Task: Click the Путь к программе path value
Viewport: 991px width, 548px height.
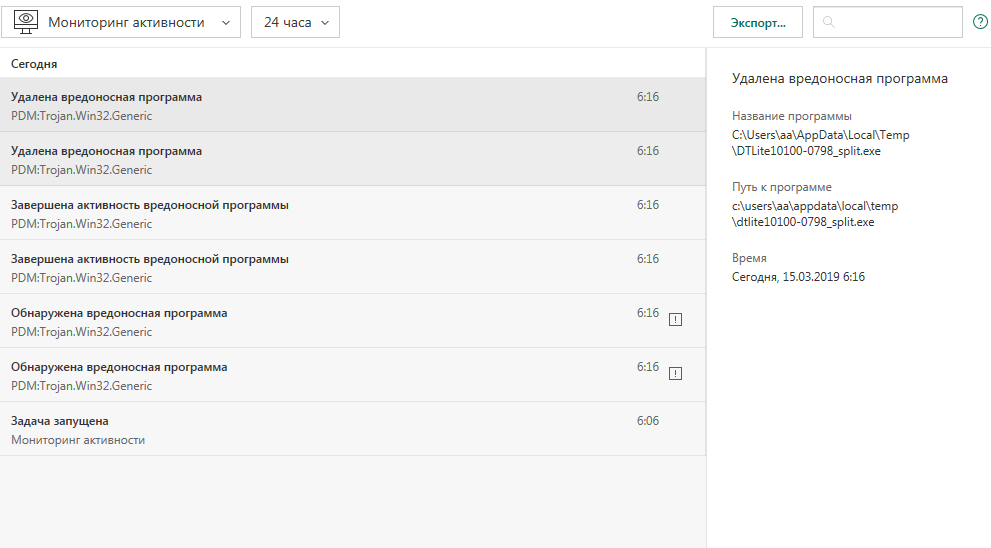Action: tap(815, 213)
